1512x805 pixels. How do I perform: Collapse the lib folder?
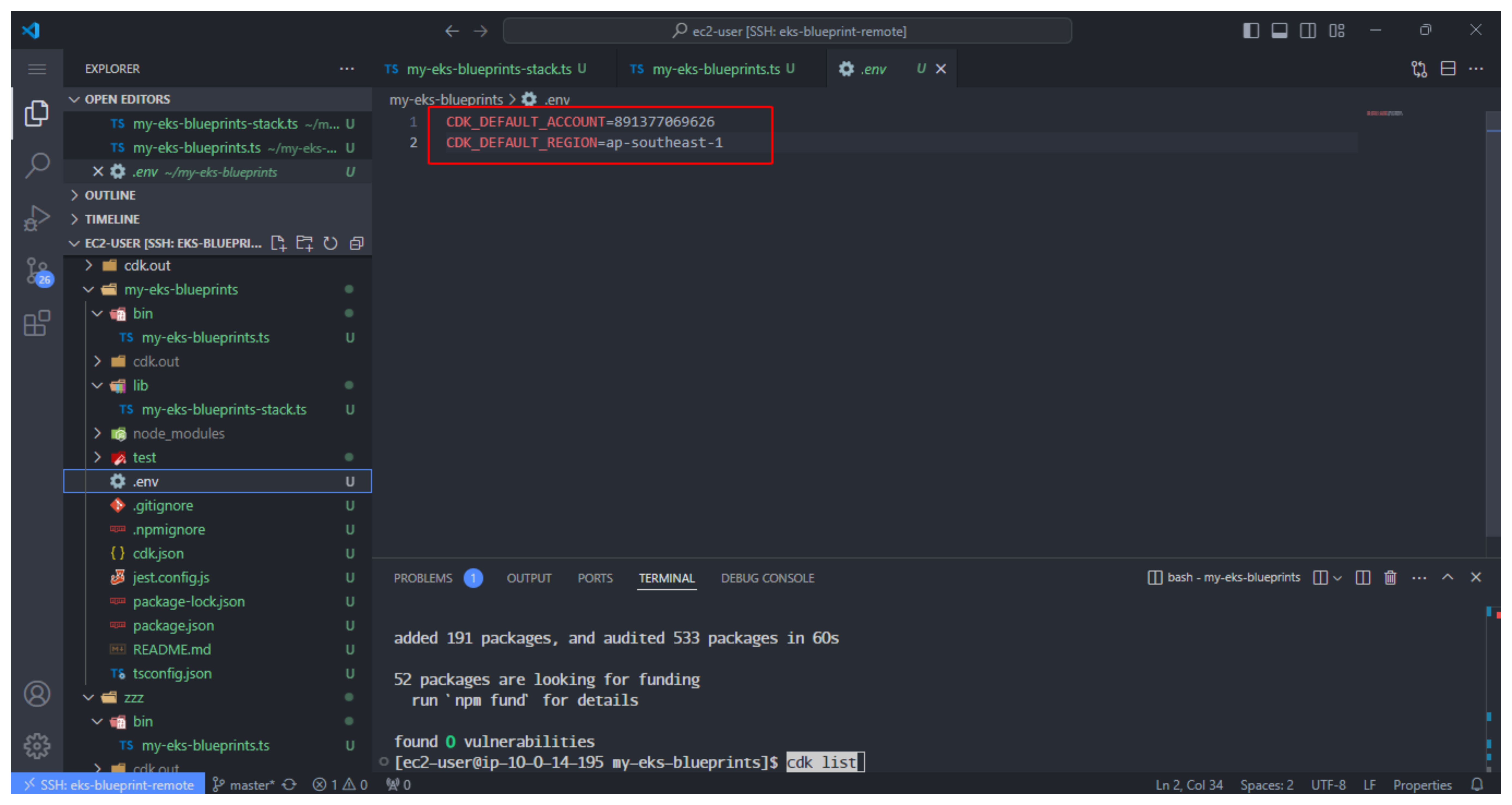click(x=217, y=386)
